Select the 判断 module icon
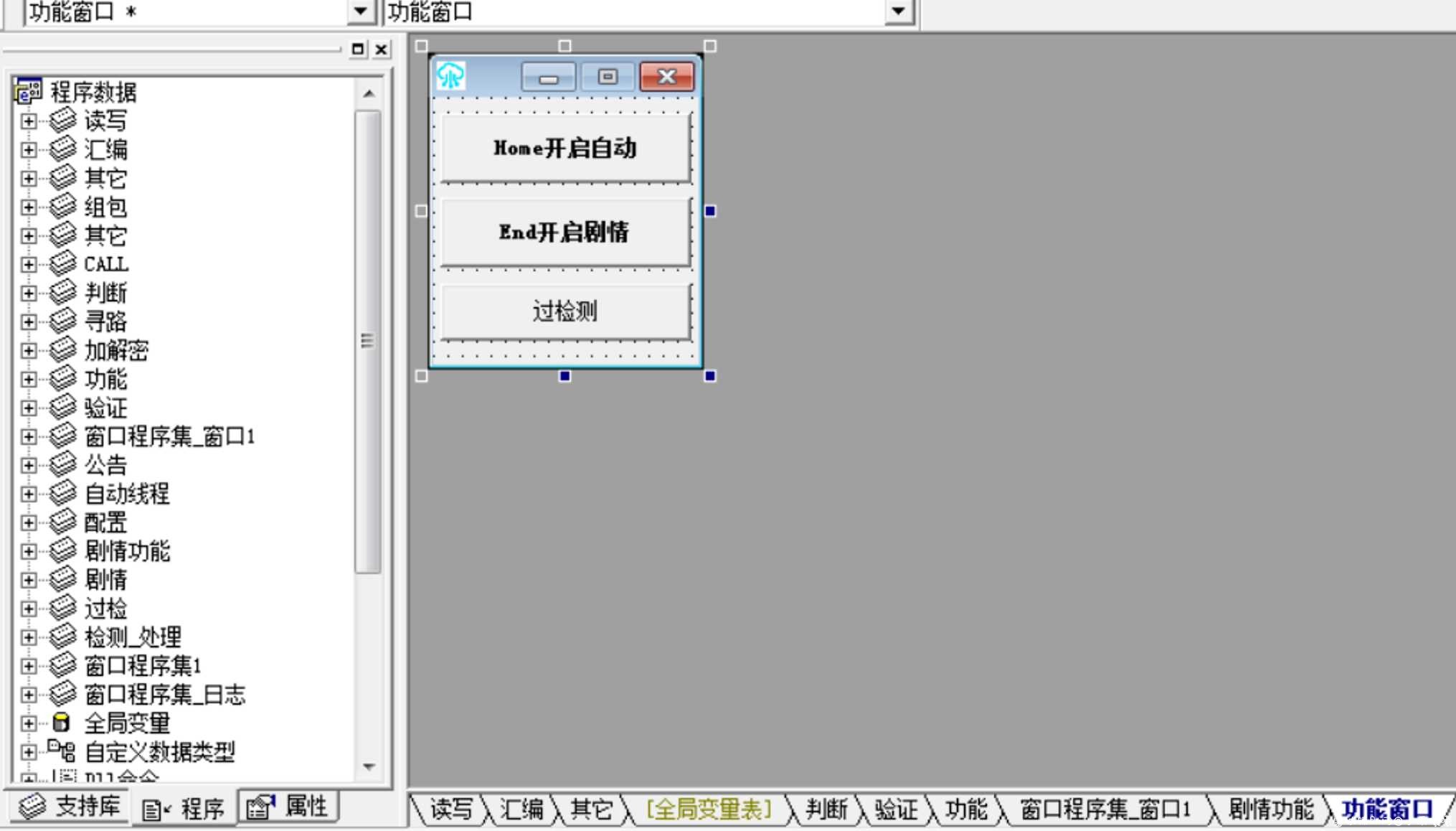 [x=63, y=292]
